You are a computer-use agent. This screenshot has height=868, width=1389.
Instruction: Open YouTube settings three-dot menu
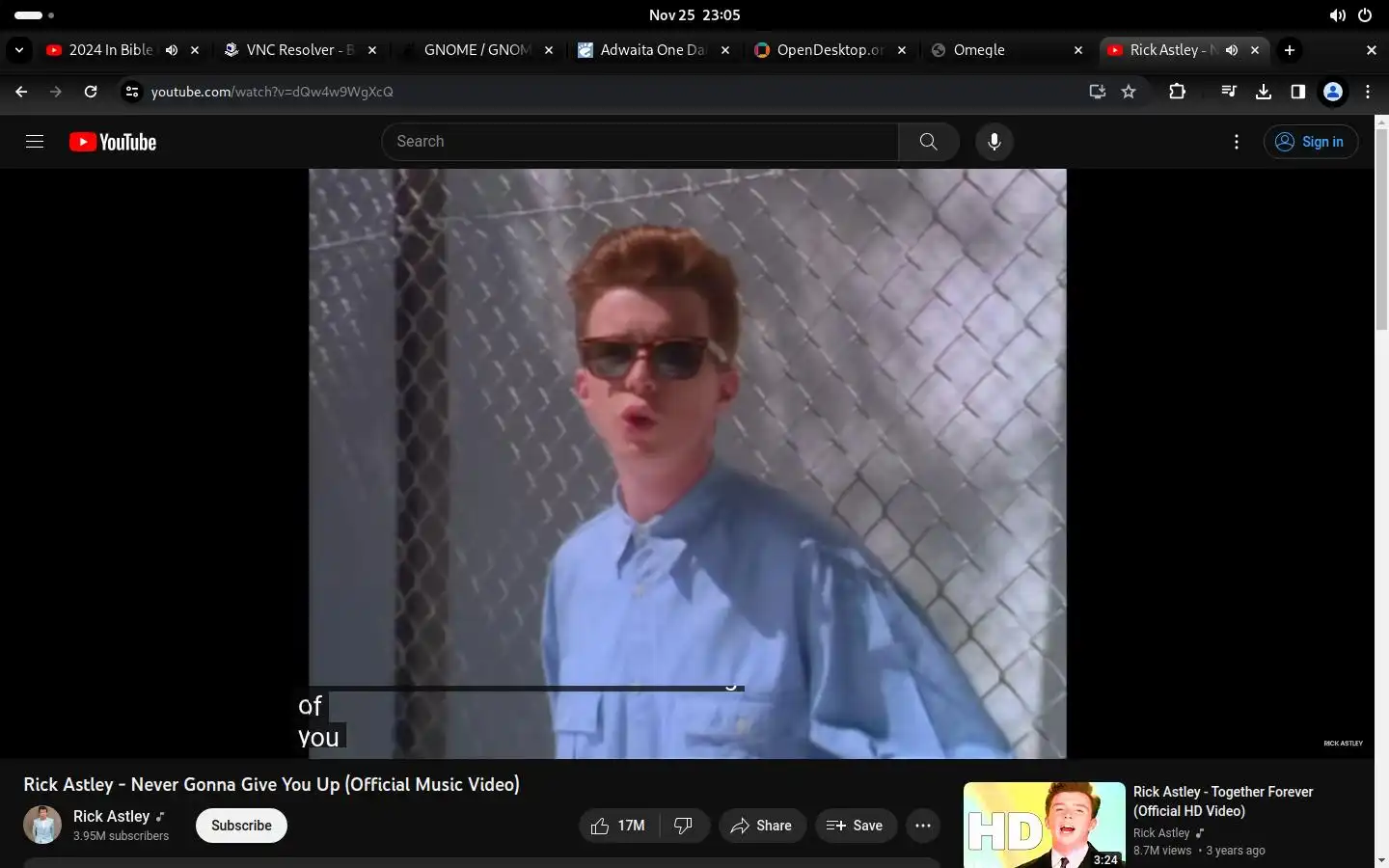[1237, 142]
